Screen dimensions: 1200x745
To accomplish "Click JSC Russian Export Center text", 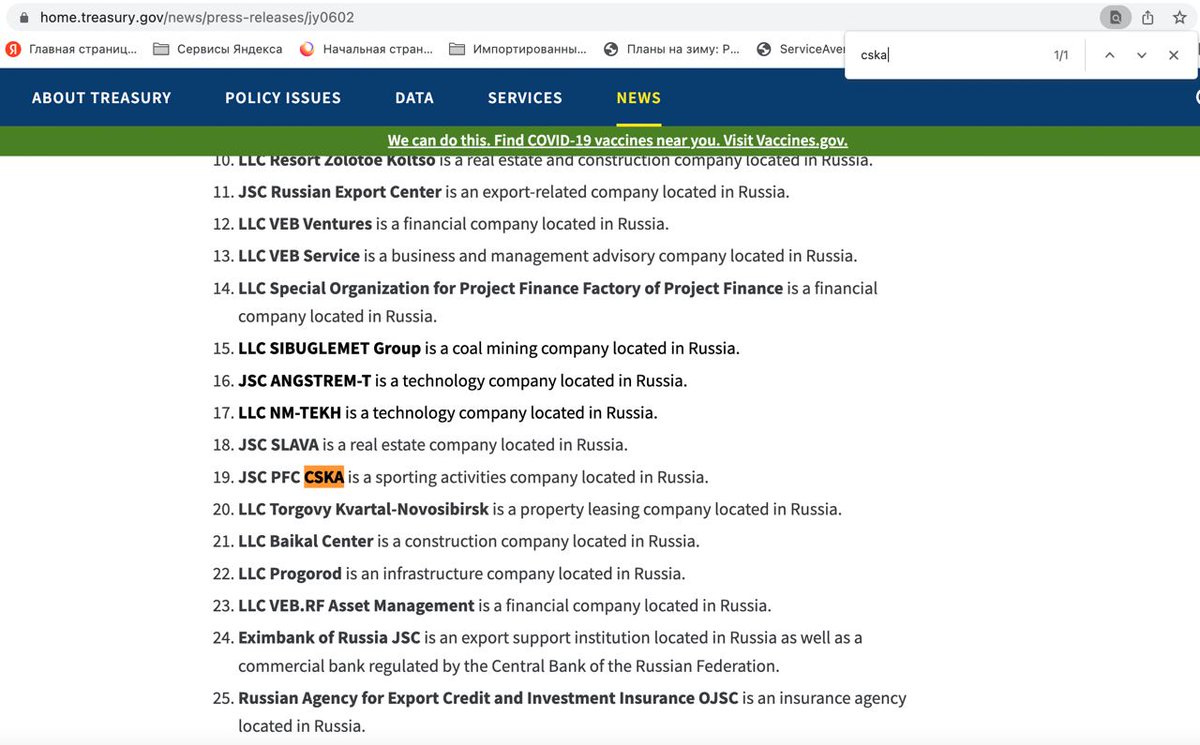I will coord(340,192).
